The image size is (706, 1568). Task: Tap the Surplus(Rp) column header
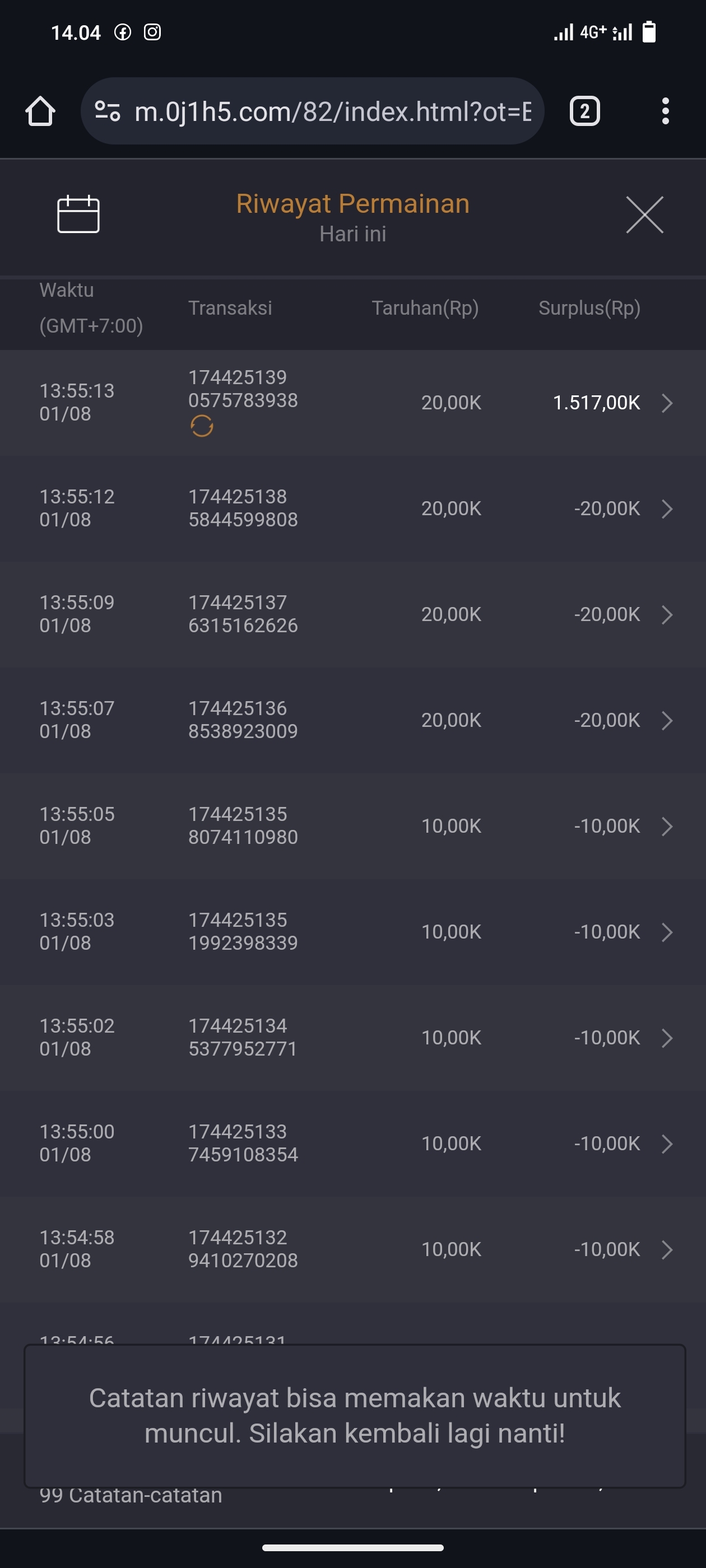[589, 308]
